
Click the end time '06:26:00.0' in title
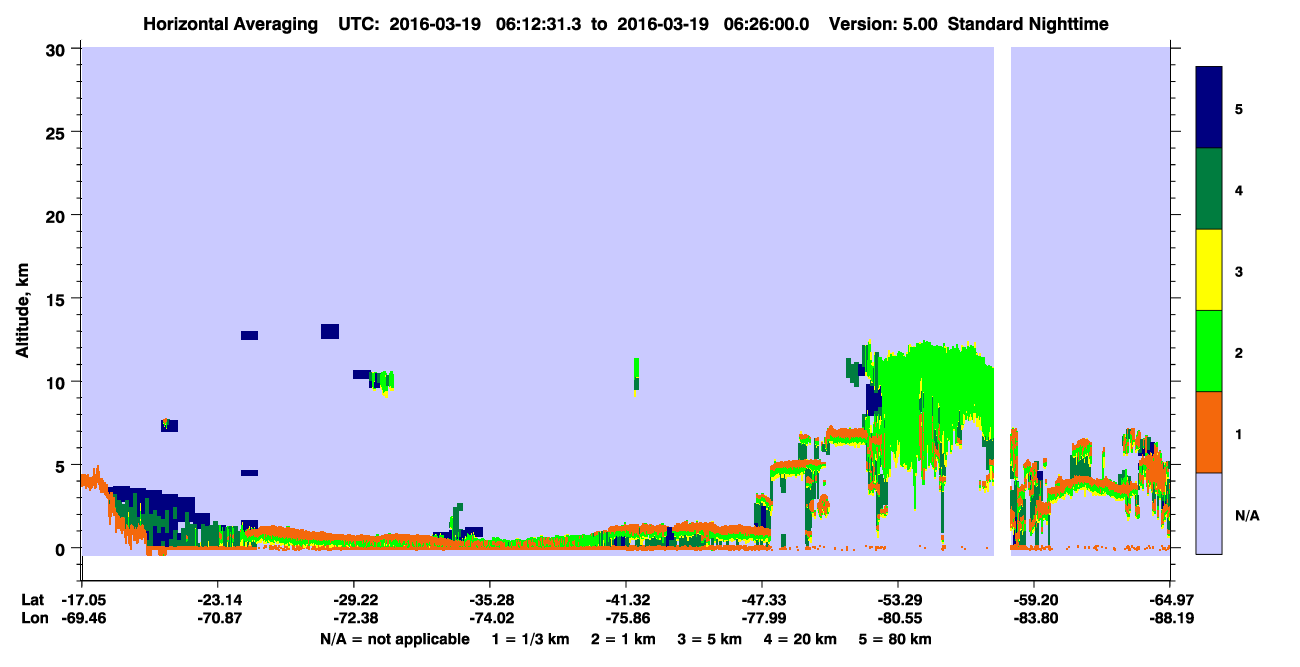coord(767,23)
